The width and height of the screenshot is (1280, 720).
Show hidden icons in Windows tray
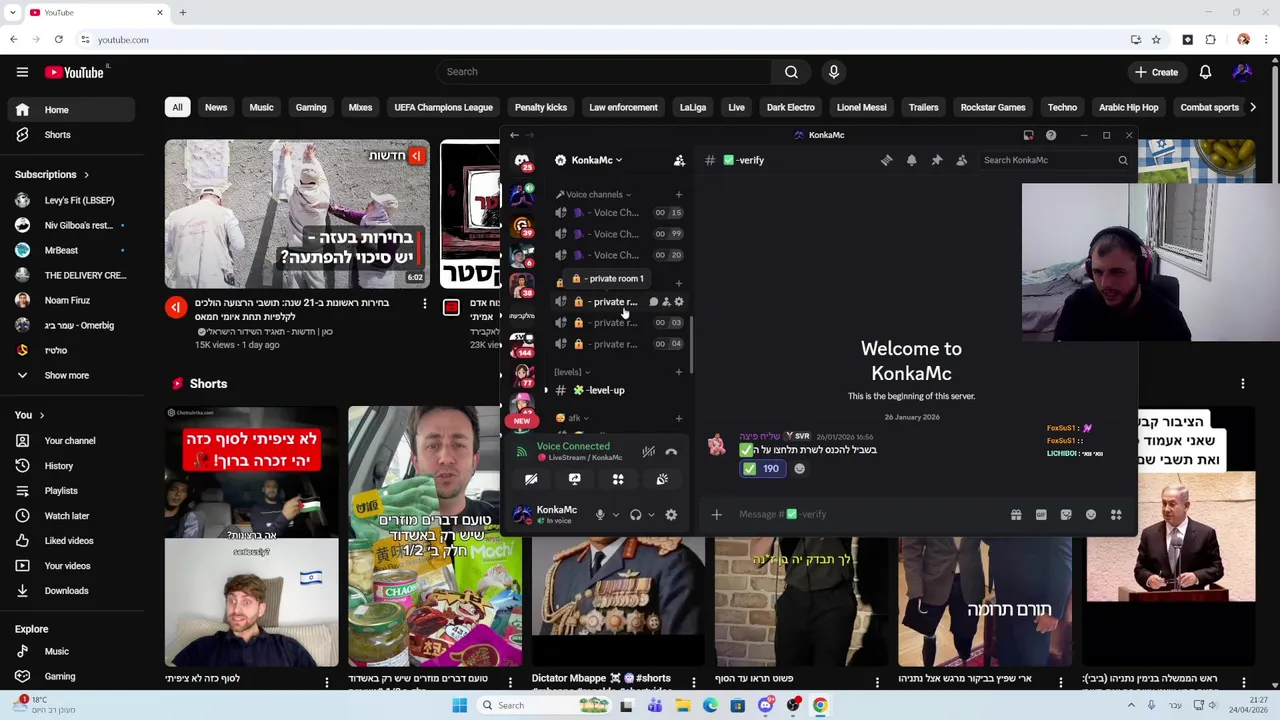[1131, 705]
